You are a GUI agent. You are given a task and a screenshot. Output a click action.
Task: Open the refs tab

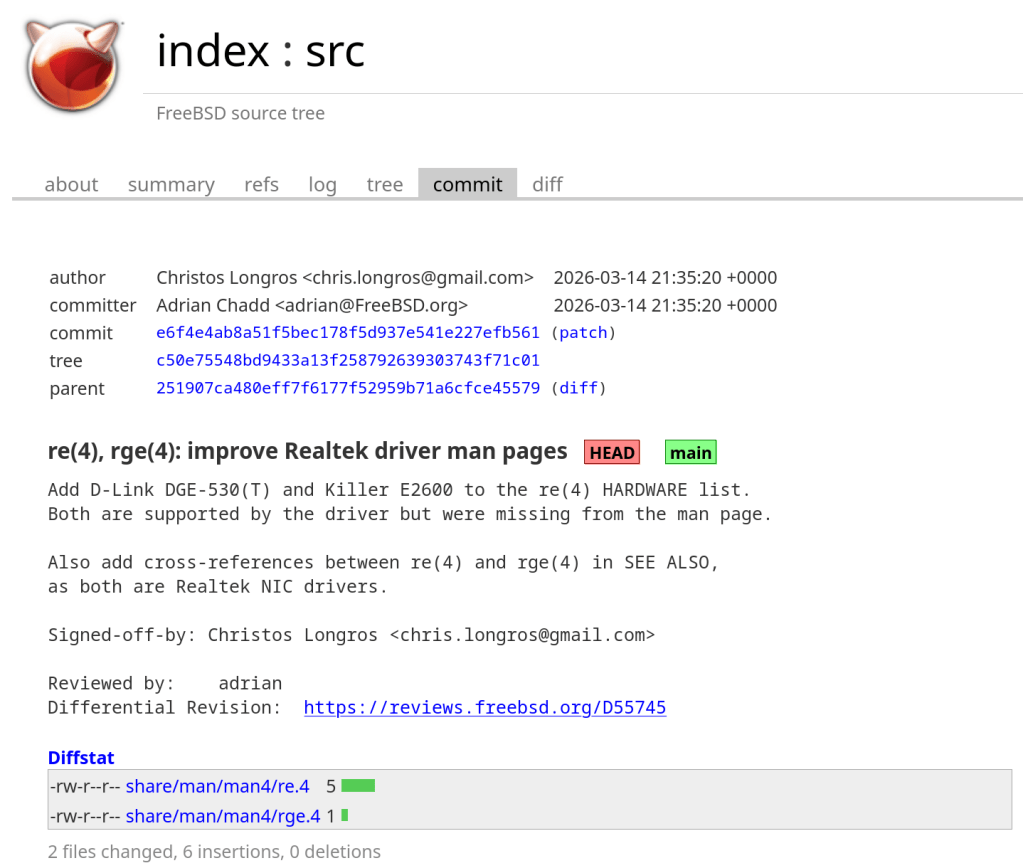tap(261, 185)
